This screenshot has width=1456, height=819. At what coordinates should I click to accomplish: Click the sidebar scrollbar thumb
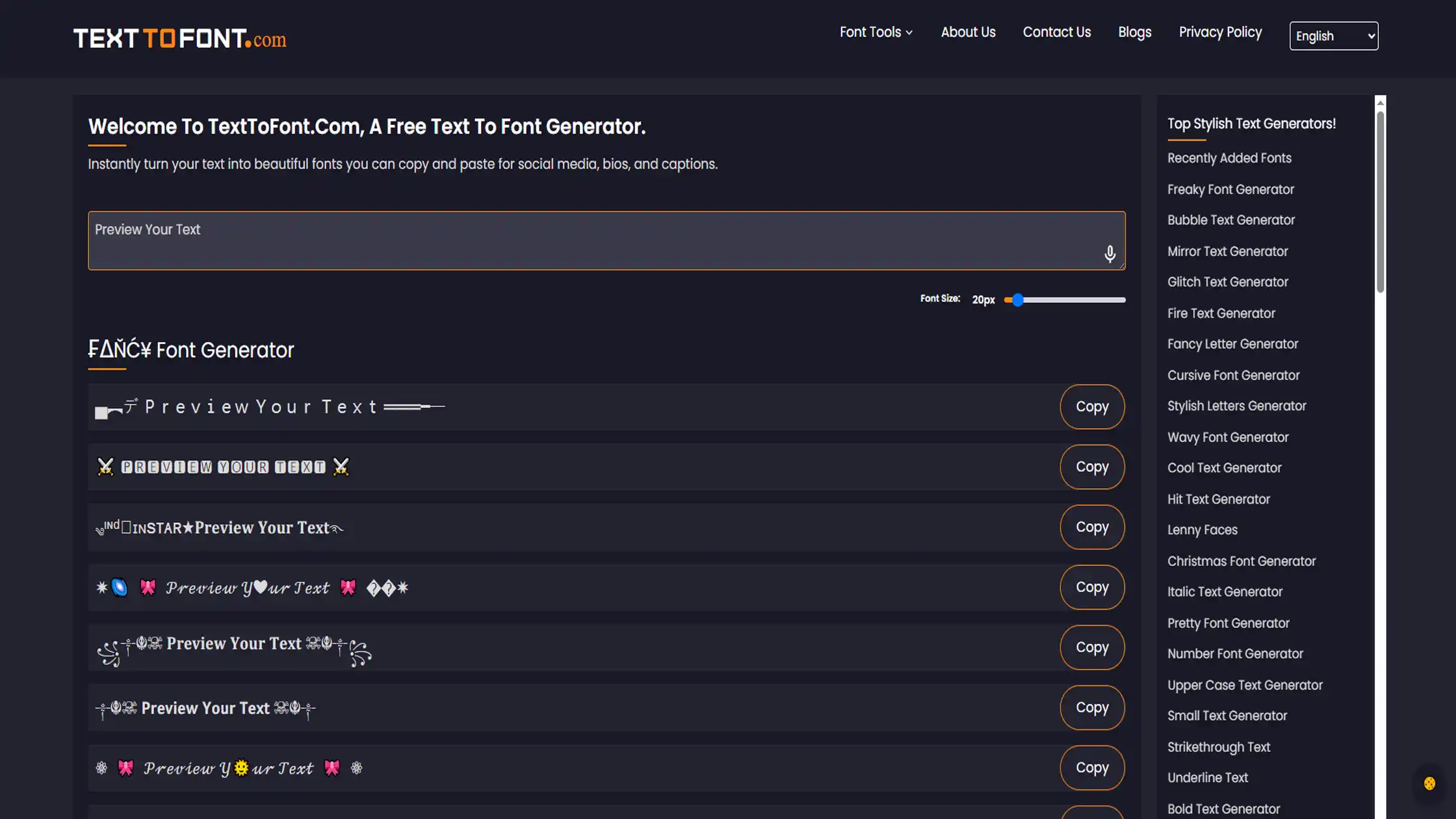pyautogui.click(x=1380, y=201)
